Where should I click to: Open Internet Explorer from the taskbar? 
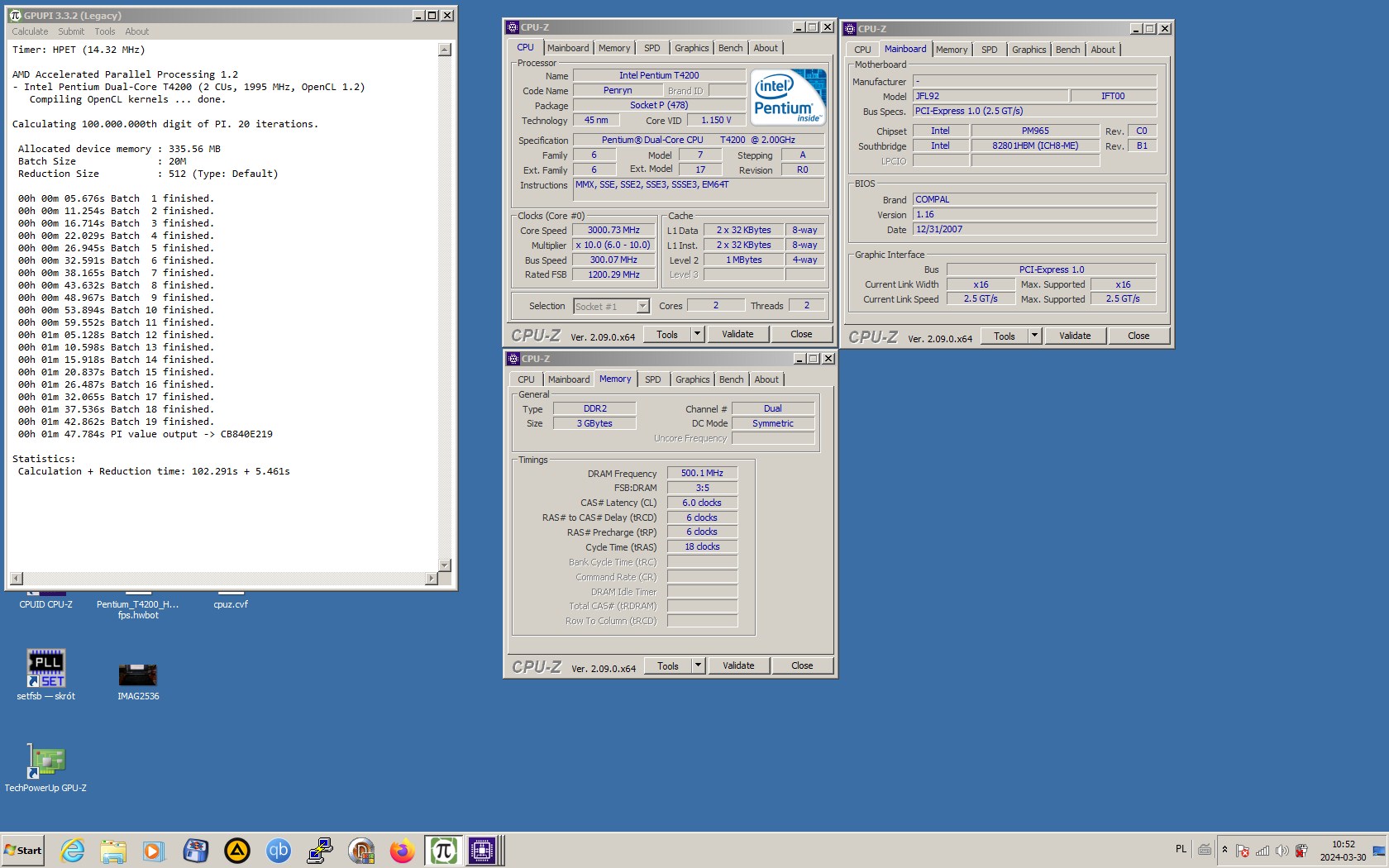[x=73, y=850]
